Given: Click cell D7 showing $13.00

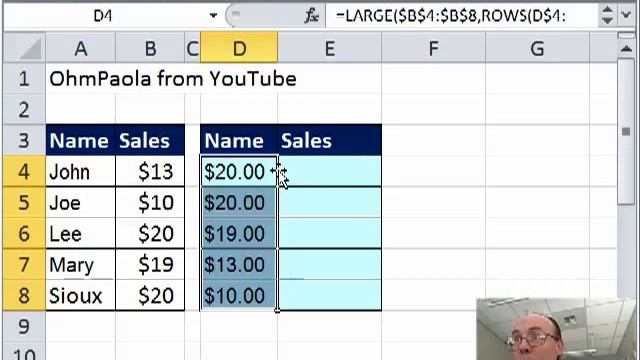Looking at the screenshot, I should point(239,264).
